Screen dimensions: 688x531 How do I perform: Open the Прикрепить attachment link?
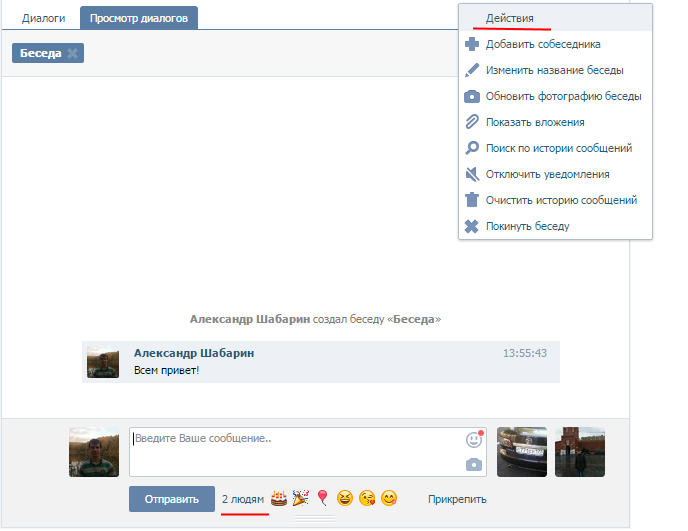pyautogui.click(x=457, y=499)
